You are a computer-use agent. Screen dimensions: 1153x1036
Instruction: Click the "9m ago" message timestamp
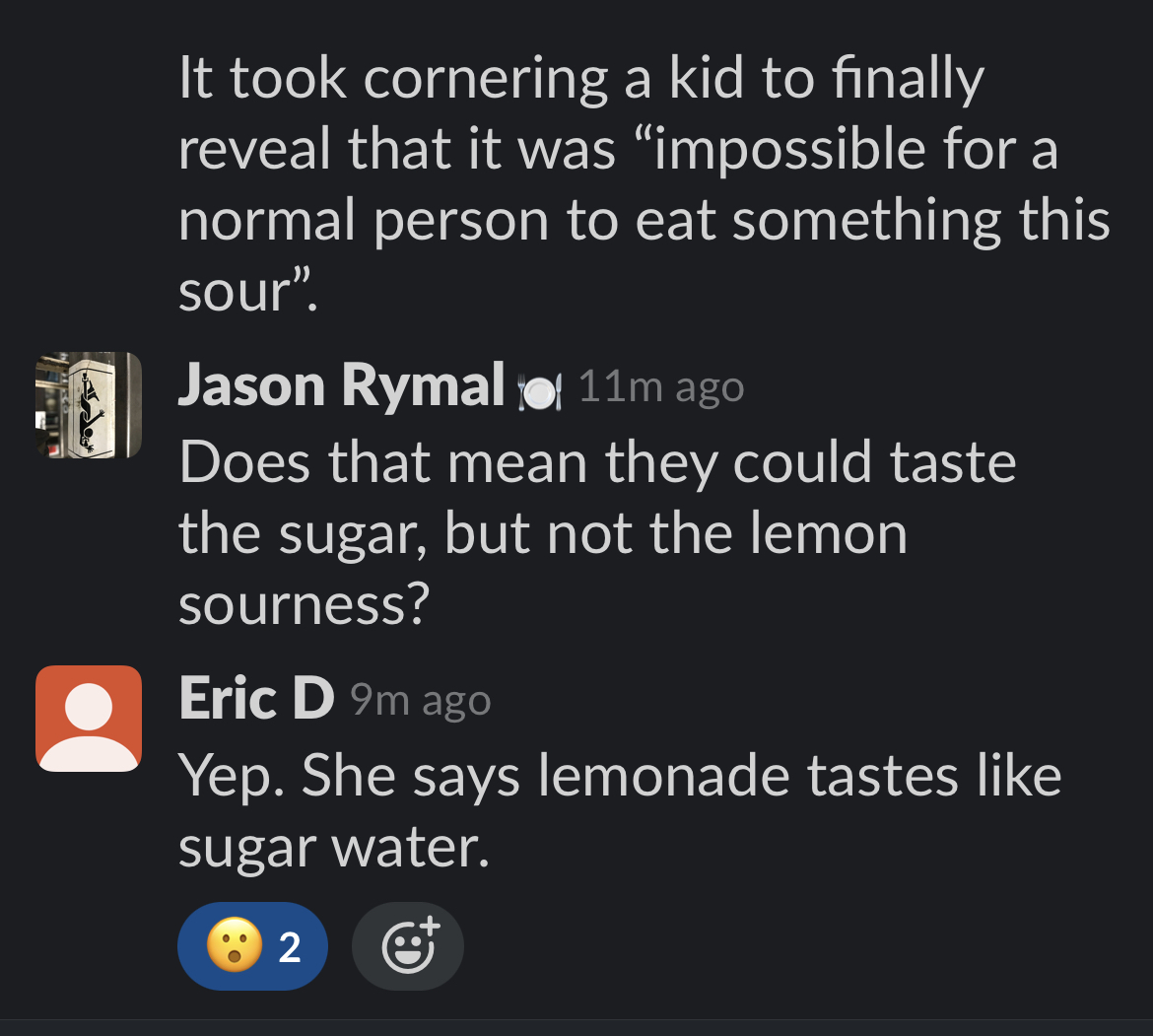(421, 701)
